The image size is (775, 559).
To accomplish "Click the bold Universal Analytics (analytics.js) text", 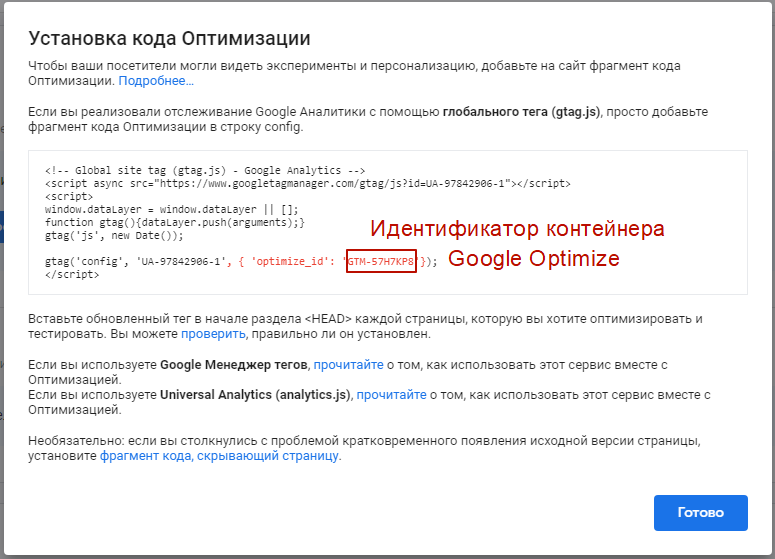I will tap(255, 395).
